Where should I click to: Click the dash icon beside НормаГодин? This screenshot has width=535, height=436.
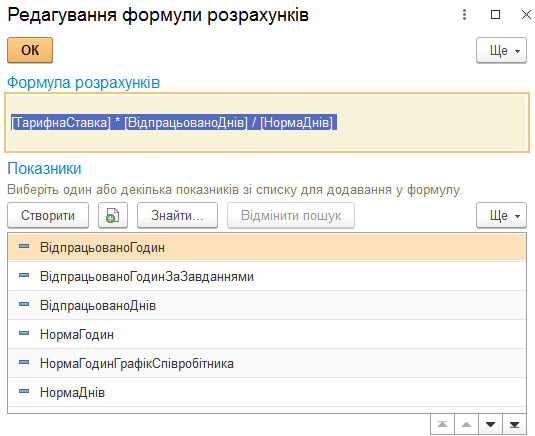(24, 333)
